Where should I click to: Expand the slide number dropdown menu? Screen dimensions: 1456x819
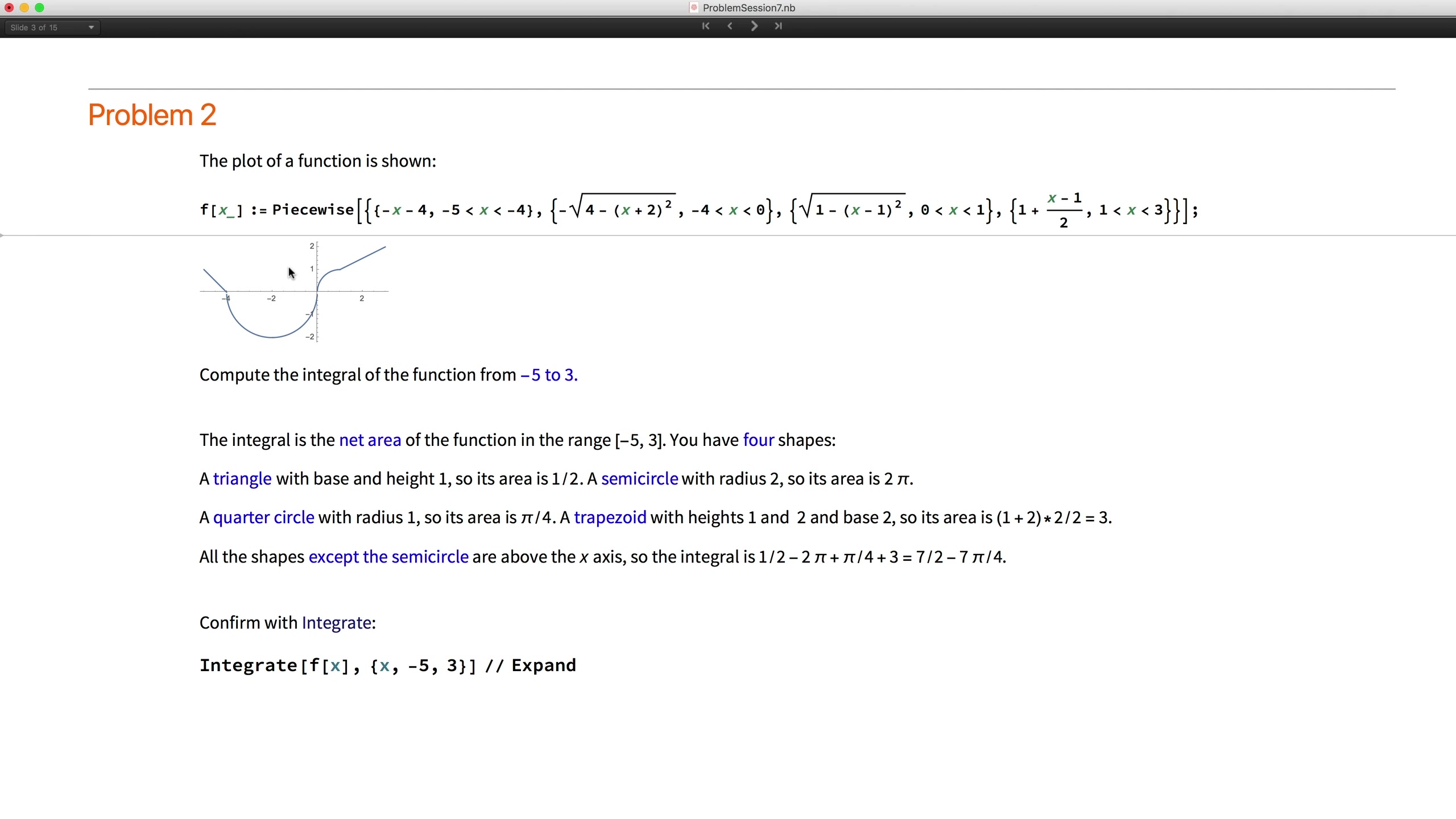90,27
